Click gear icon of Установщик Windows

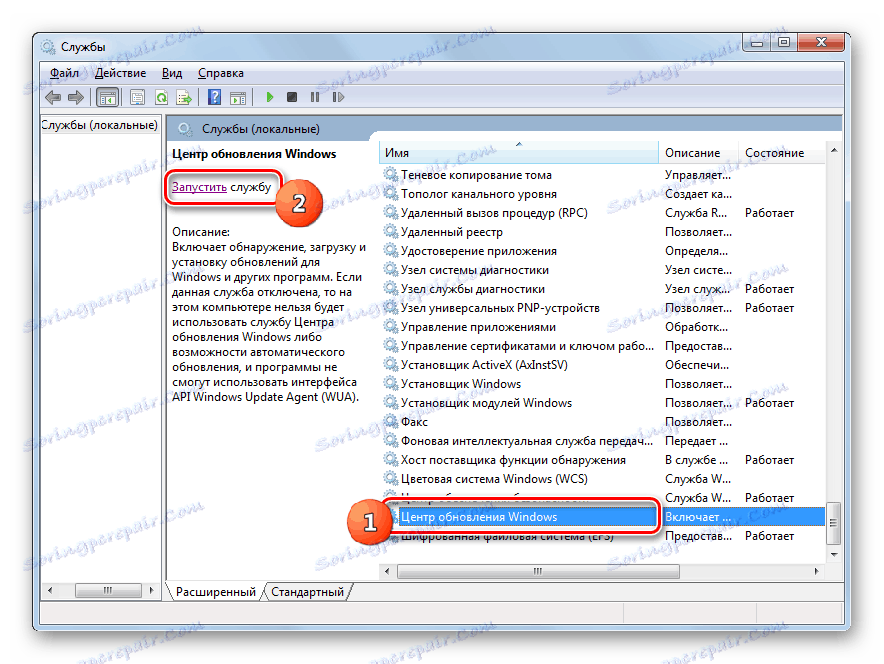(391, 383)
